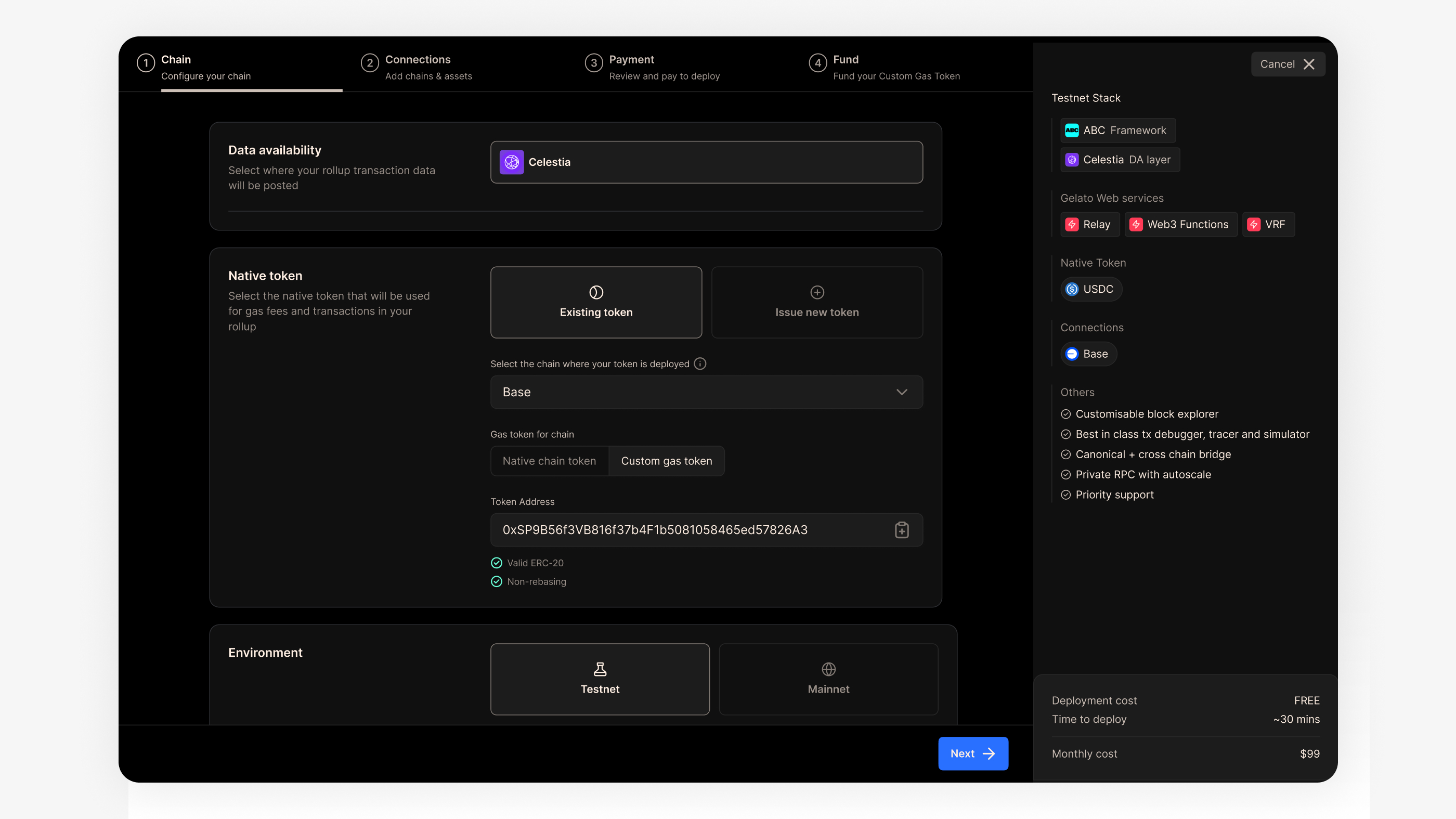This screenshot has height=819, width=1456.
Task: Cancel the rollup configuration
Action: pos(1288,64)
